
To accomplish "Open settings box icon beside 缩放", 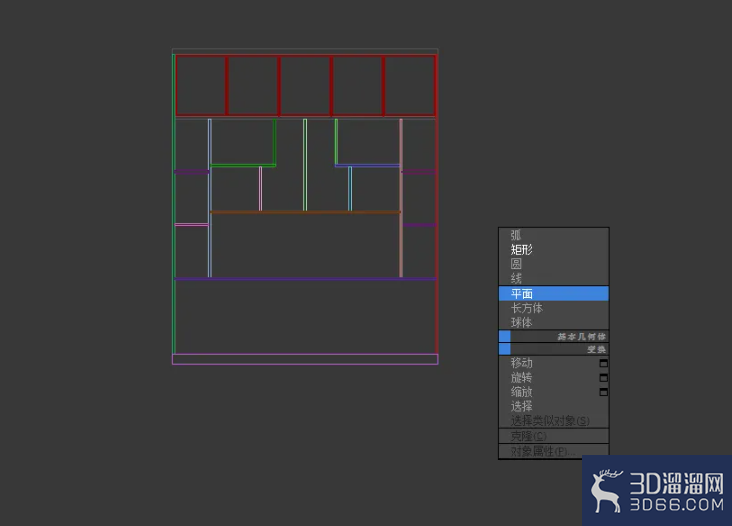I will coord(604,392).
